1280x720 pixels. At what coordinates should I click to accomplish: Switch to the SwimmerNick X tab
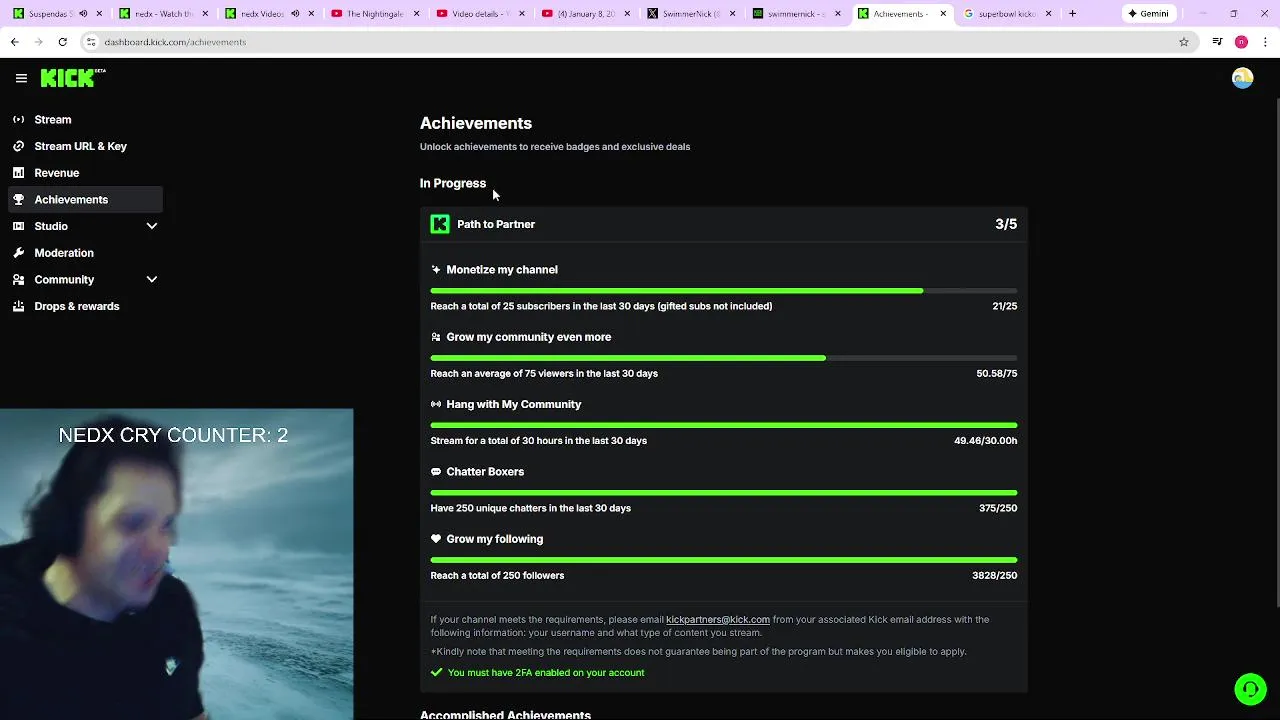click(692, 14)
